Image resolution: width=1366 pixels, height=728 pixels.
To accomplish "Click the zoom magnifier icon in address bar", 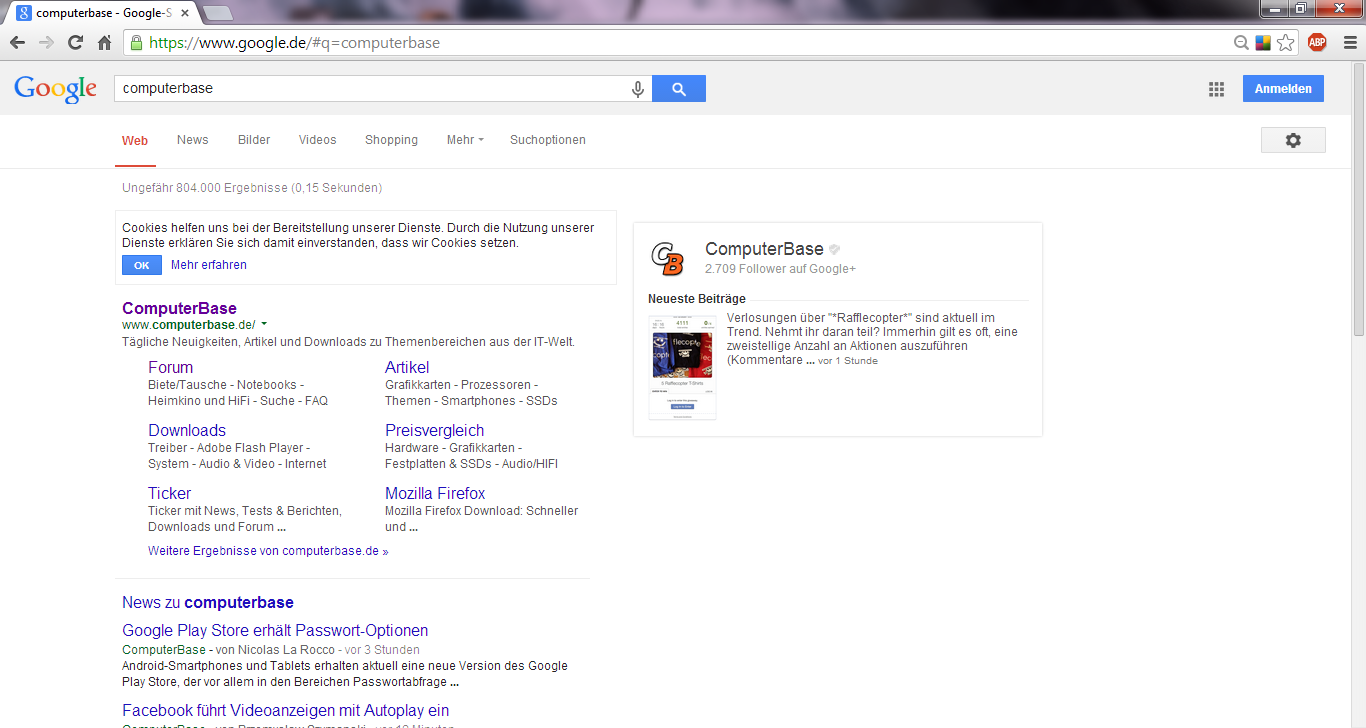I will coord(1241,43).
